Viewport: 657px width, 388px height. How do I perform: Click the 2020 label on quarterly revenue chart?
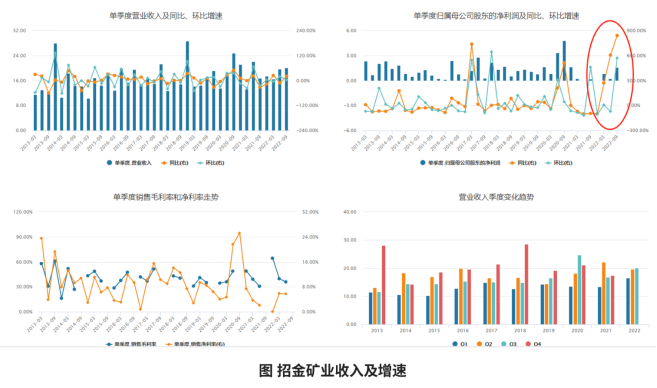577,331
